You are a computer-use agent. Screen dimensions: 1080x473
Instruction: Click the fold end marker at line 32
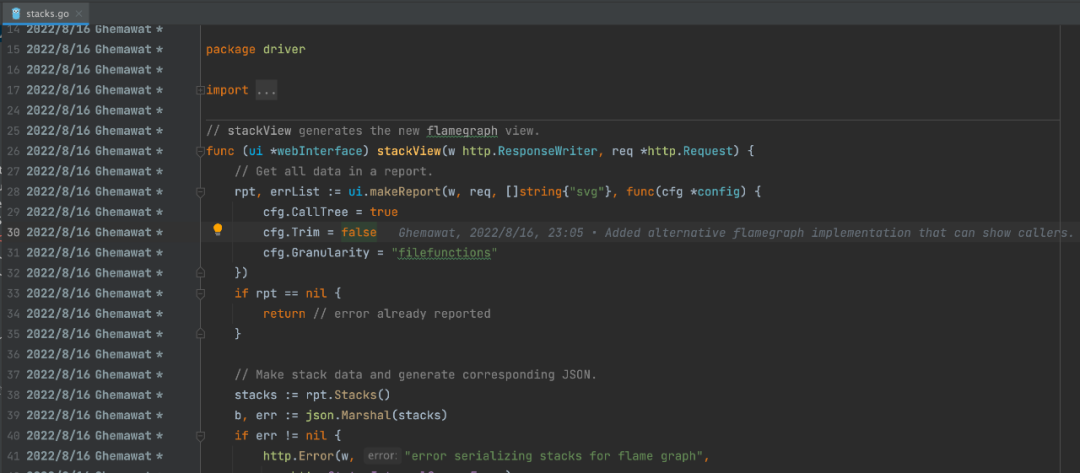[200, 273]
